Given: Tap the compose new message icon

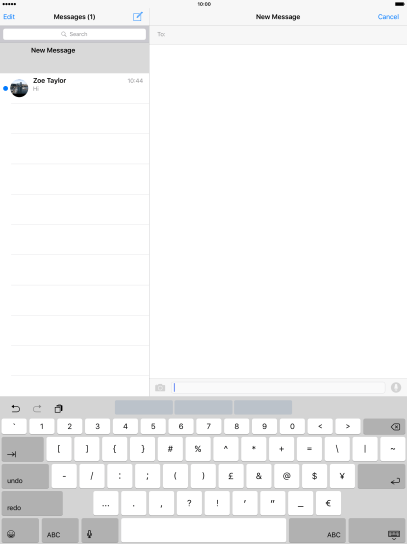Looking at the screenshot, I should tap(138, 16).
